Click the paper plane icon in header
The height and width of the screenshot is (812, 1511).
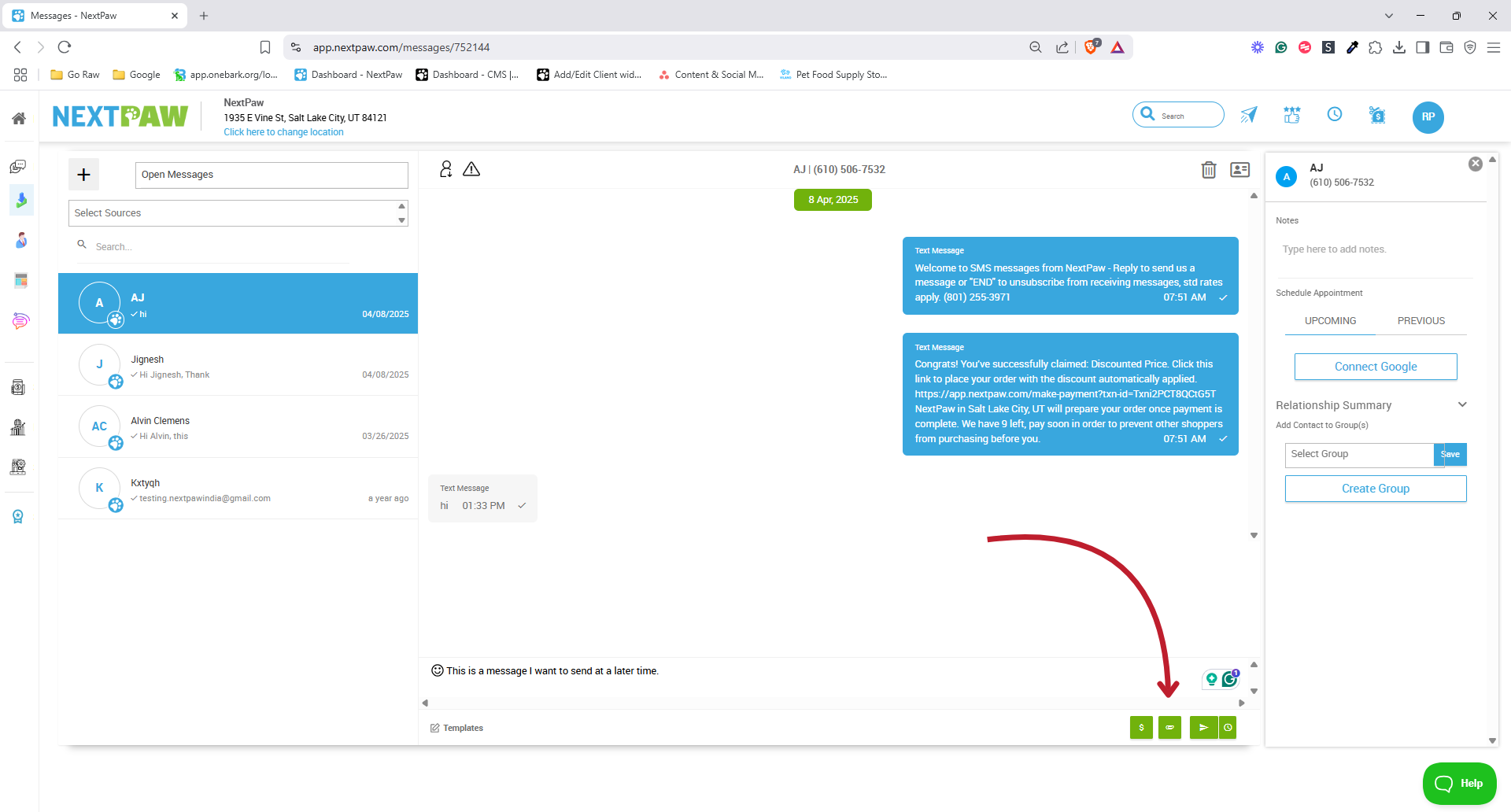pos(1249,116)
